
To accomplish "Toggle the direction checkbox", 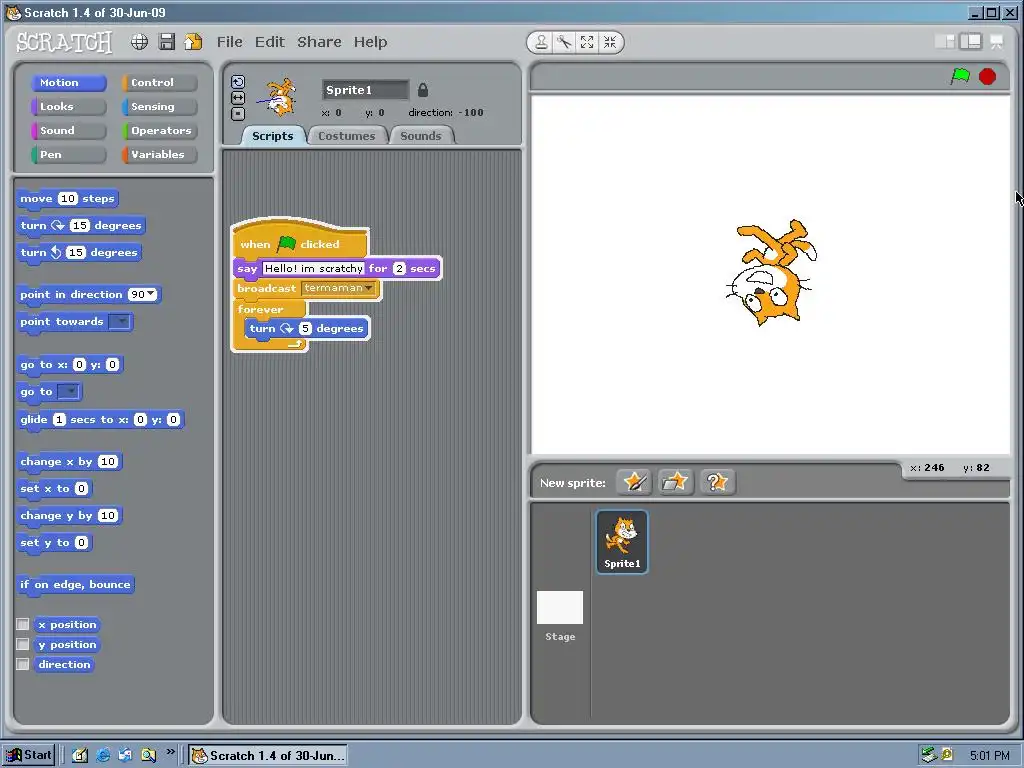I will pos(23,664).
